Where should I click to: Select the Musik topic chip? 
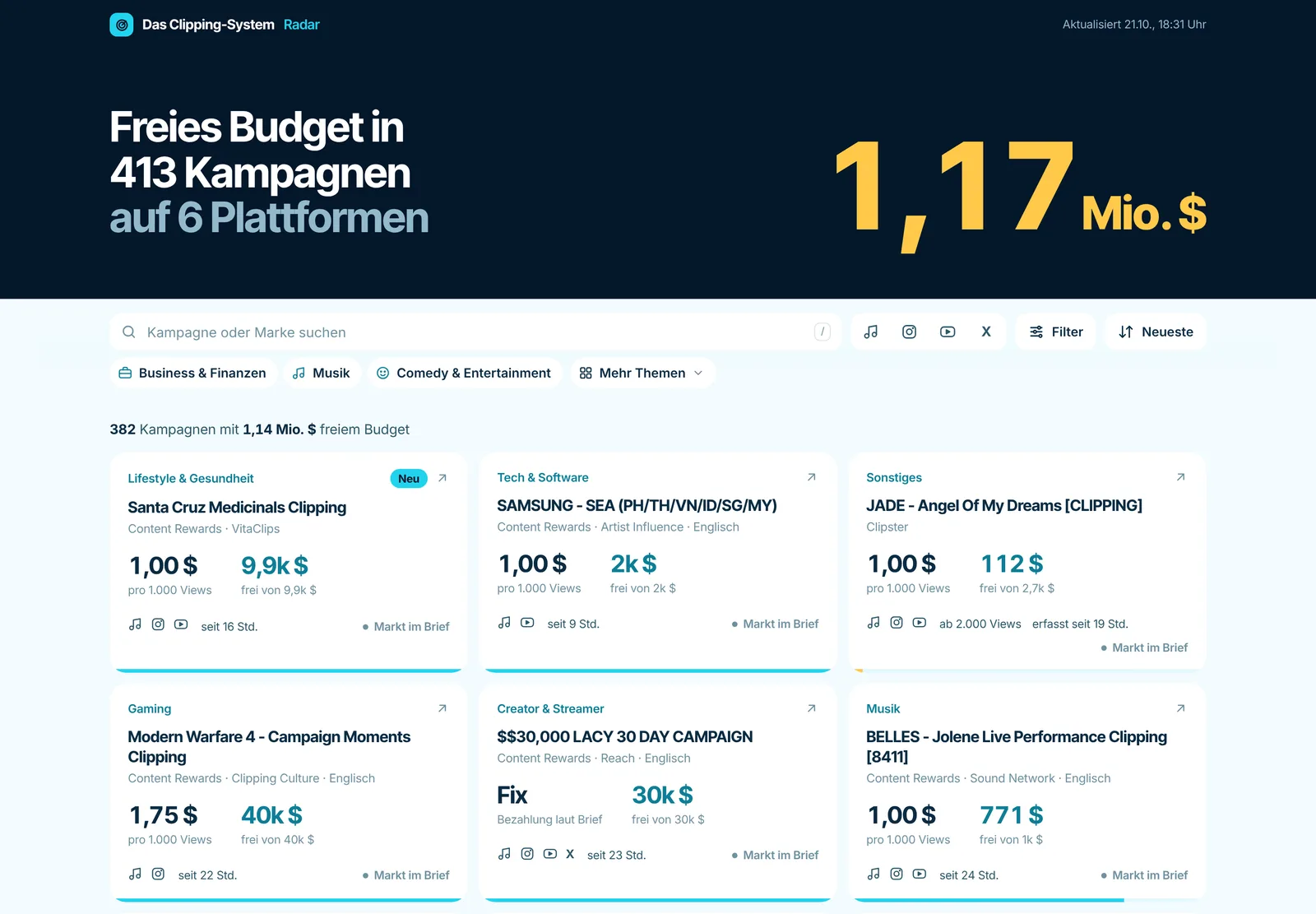[322, 373]
